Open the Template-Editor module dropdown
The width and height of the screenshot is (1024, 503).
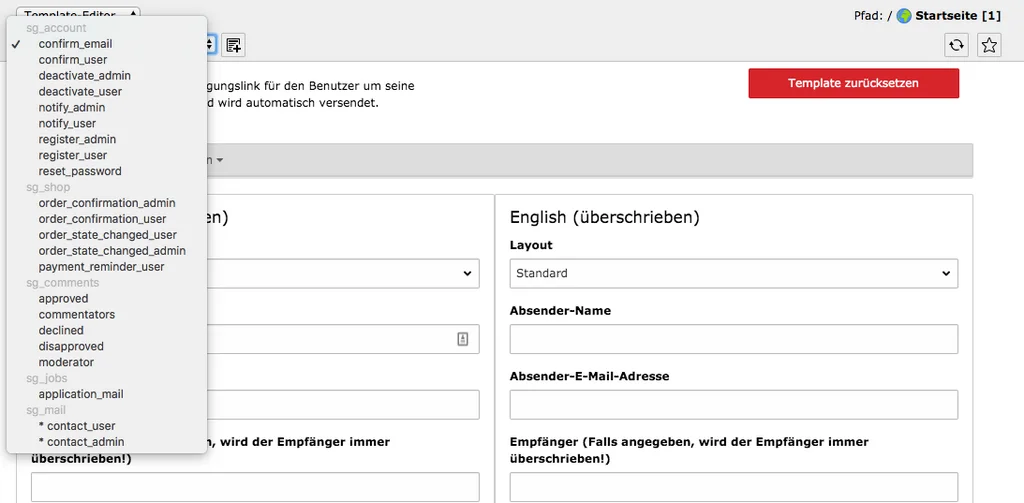click(x=78, y=12)
